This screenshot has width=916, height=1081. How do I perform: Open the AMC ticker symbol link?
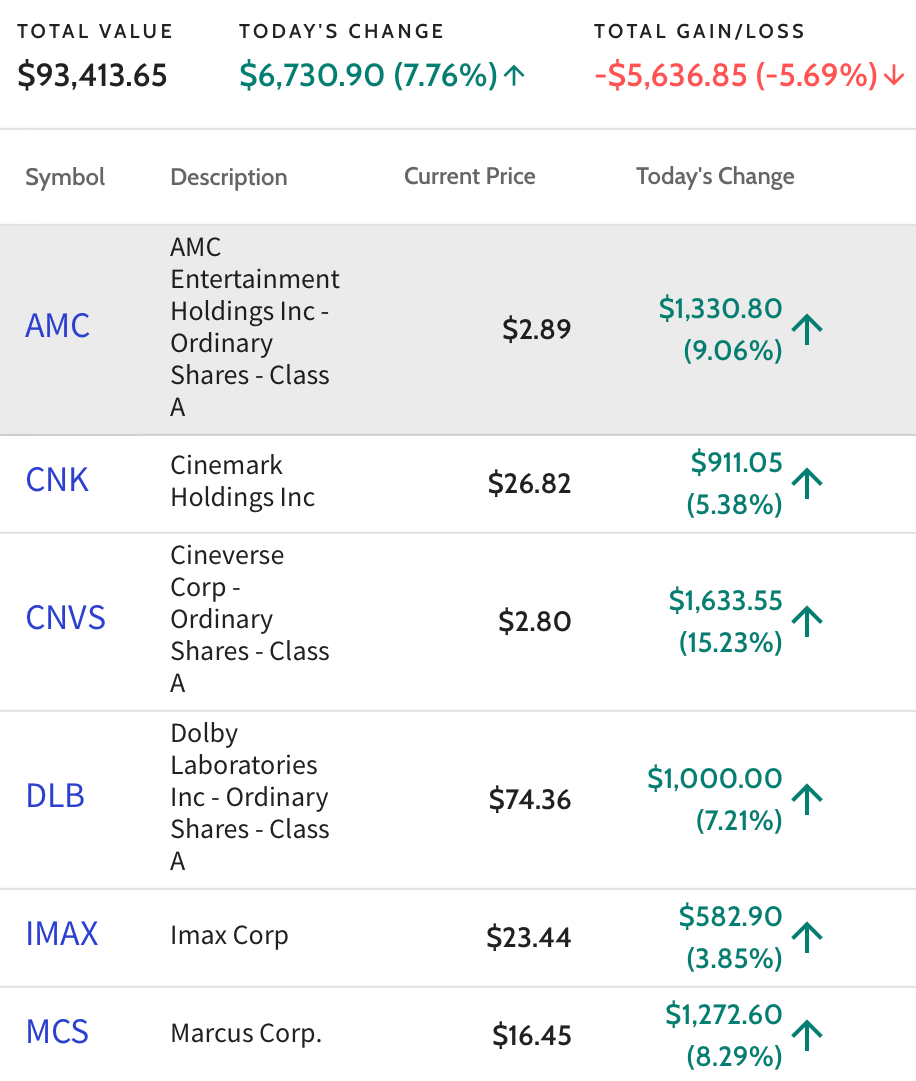[x=57, y=325]
